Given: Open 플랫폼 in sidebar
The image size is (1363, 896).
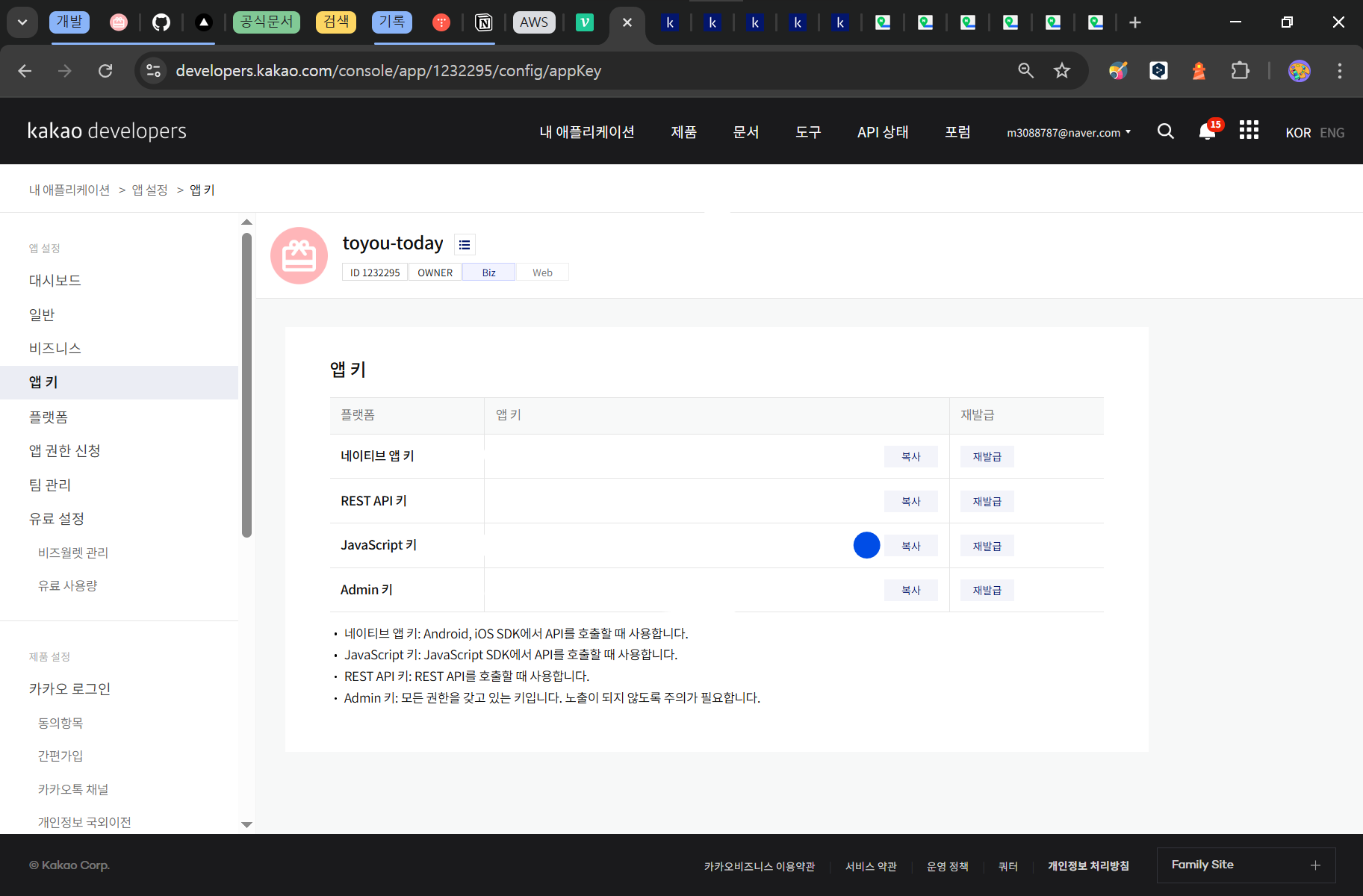Looking at the screenshot, I should point(49,417).
